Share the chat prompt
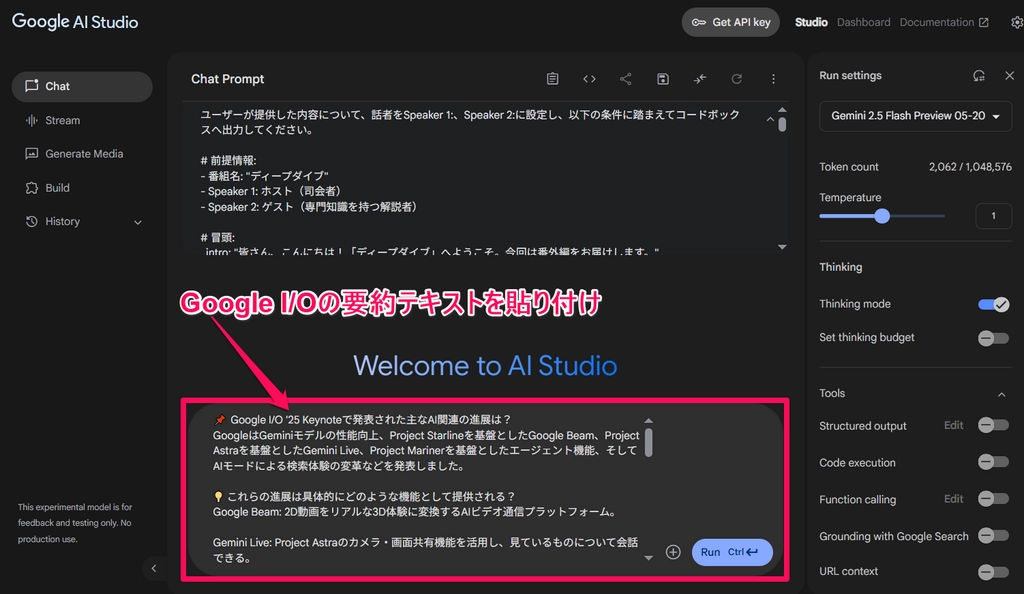The image size is (1024, 594). pos(626,79)
